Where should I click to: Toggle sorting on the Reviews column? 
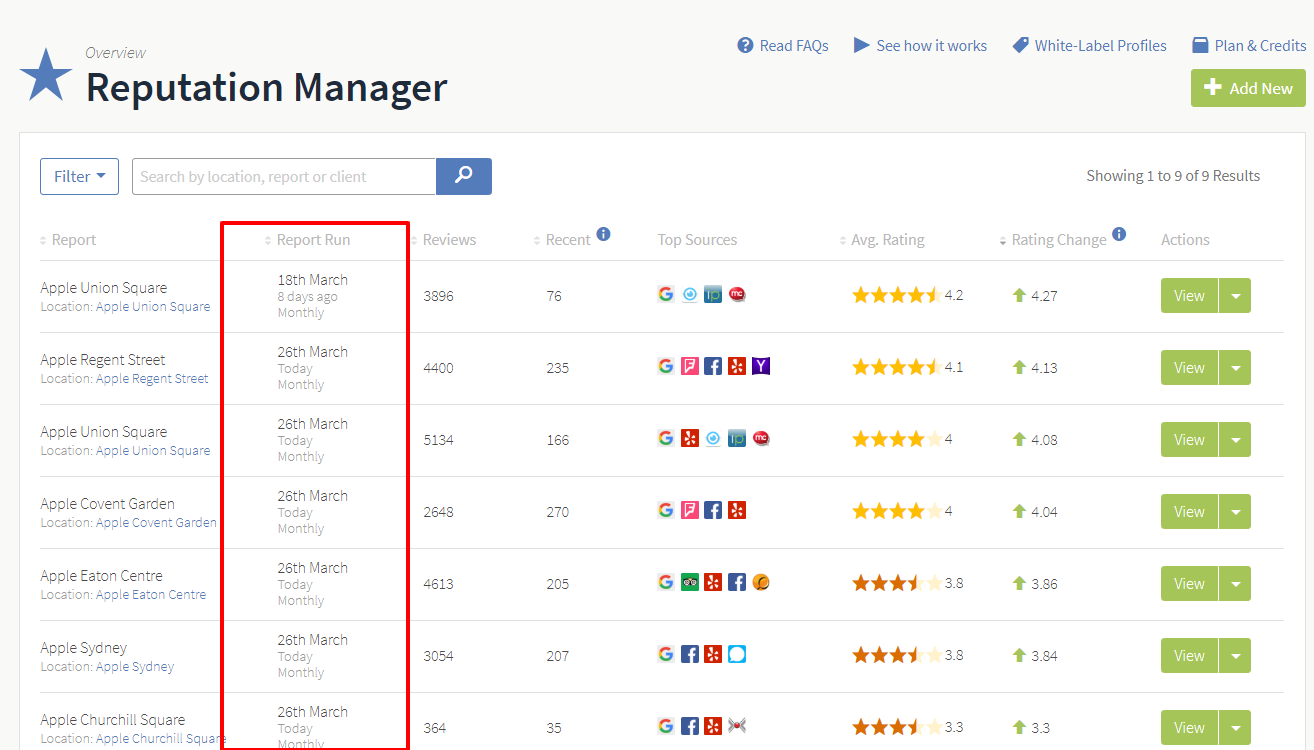click(x=449, y=239)
